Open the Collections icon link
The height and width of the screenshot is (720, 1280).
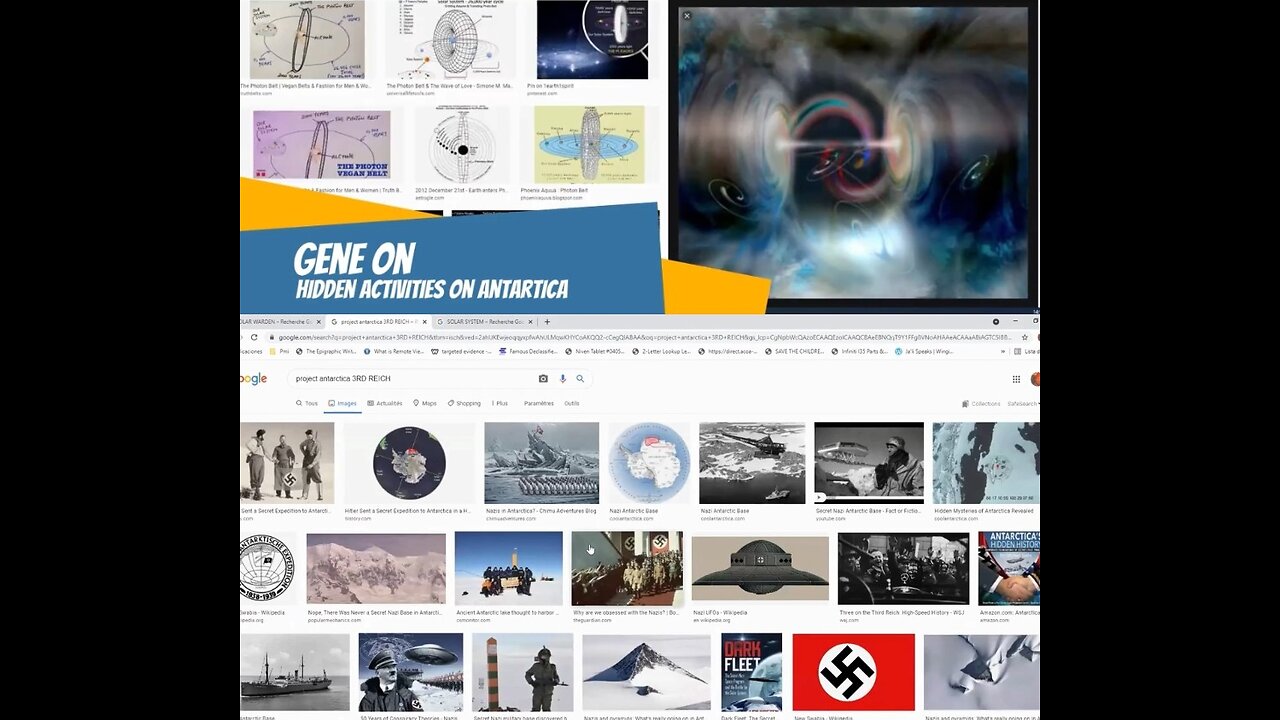point(965,404)
